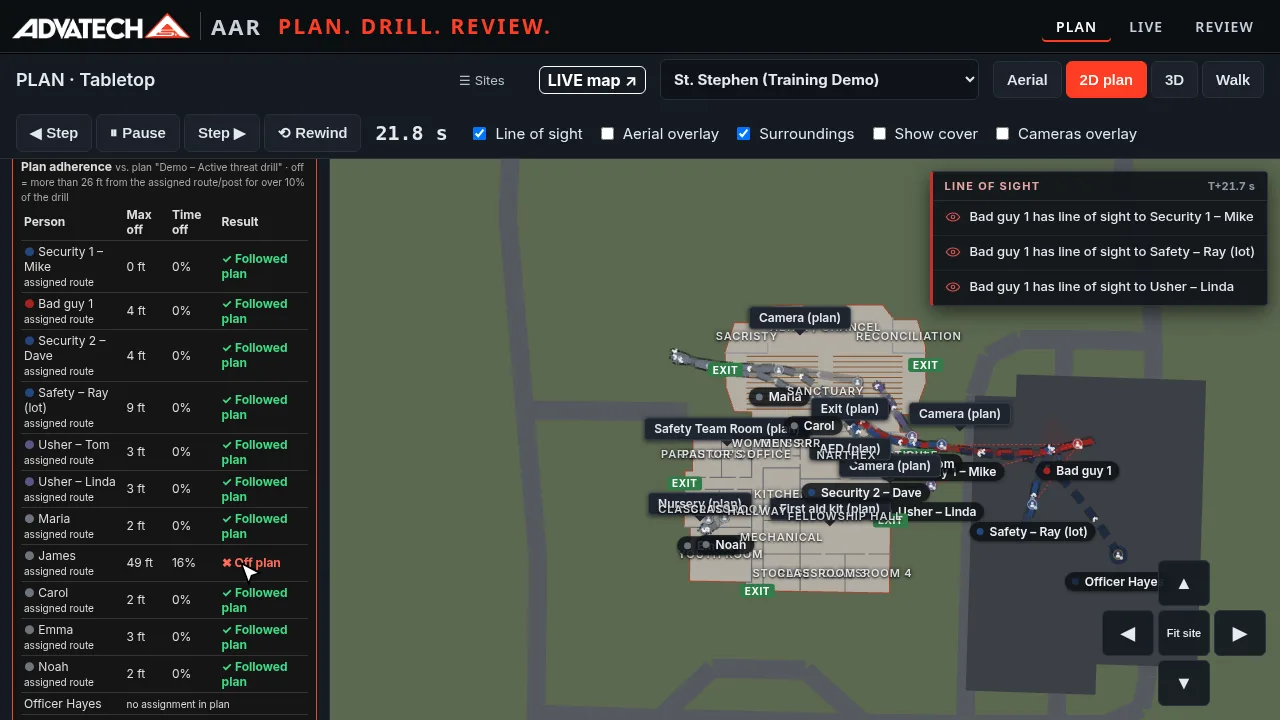The height and width of the screenshot is (720, 1280).
Task: Pan the map right with the arrow
Action: click(1240, 633)
